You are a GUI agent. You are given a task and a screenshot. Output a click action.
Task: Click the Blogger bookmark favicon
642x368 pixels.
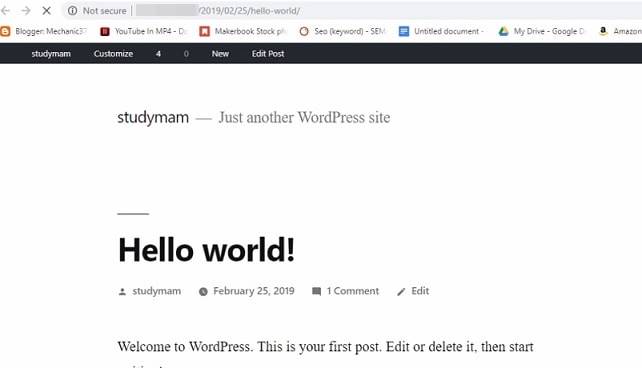coord(5,31)
